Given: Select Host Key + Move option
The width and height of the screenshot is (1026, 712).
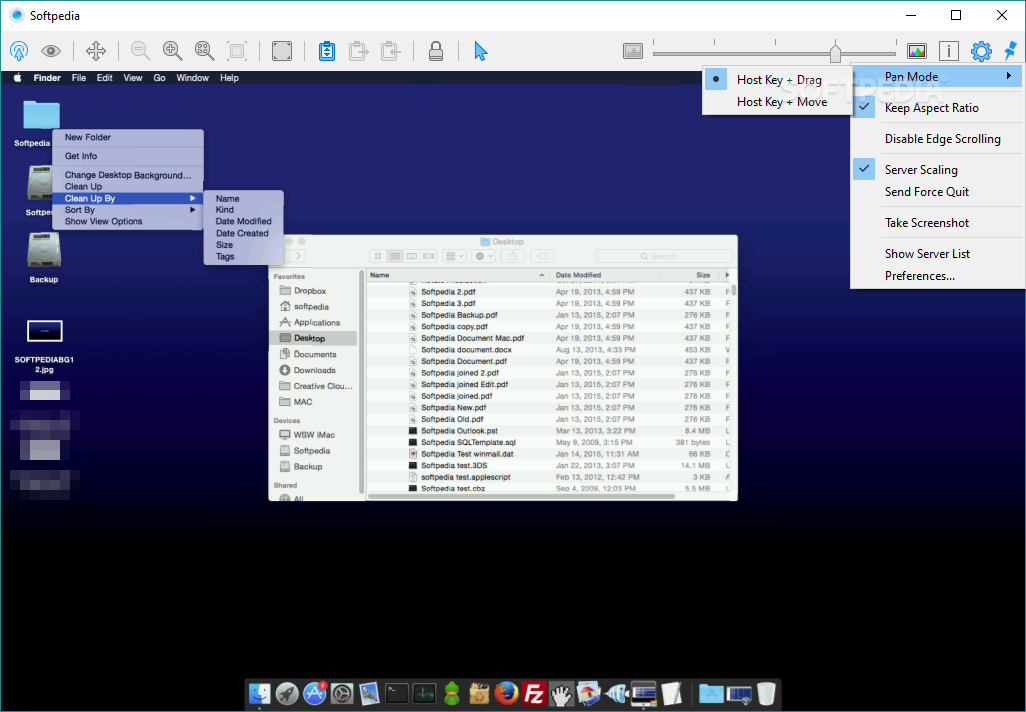Looking at the screenshot, I should tap(781, 102).
